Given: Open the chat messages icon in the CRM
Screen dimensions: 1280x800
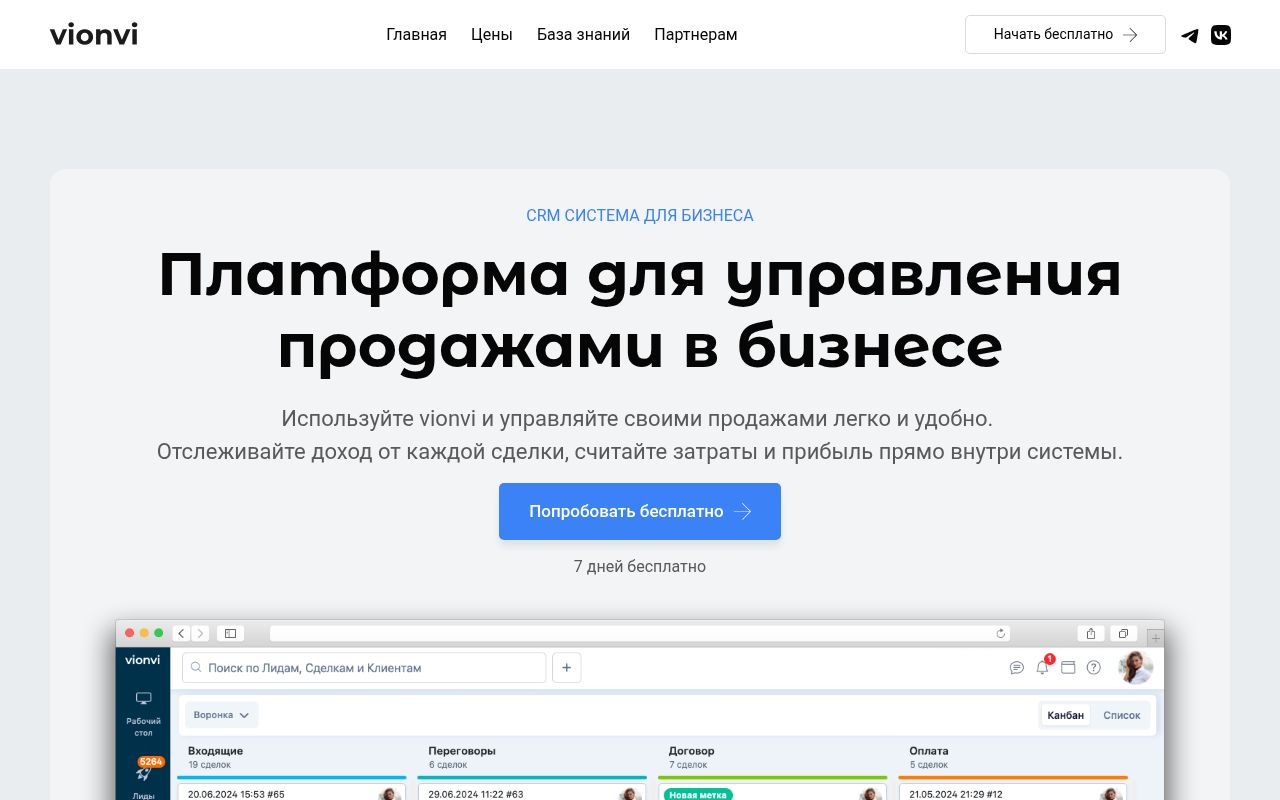Looking at the screenshot, I should [x=1017, y=667].
